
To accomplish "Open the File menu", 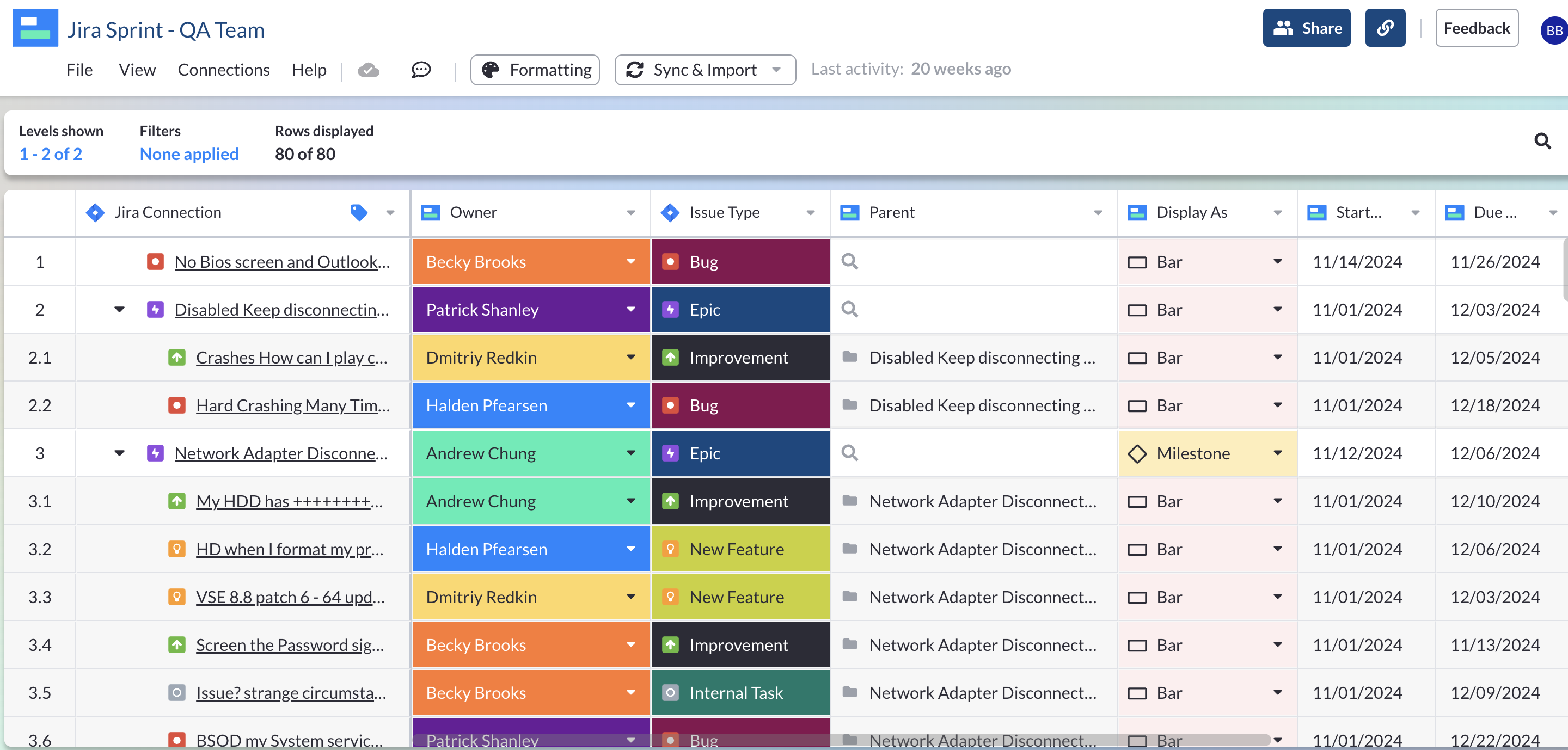I will click(x=79, y=70).
